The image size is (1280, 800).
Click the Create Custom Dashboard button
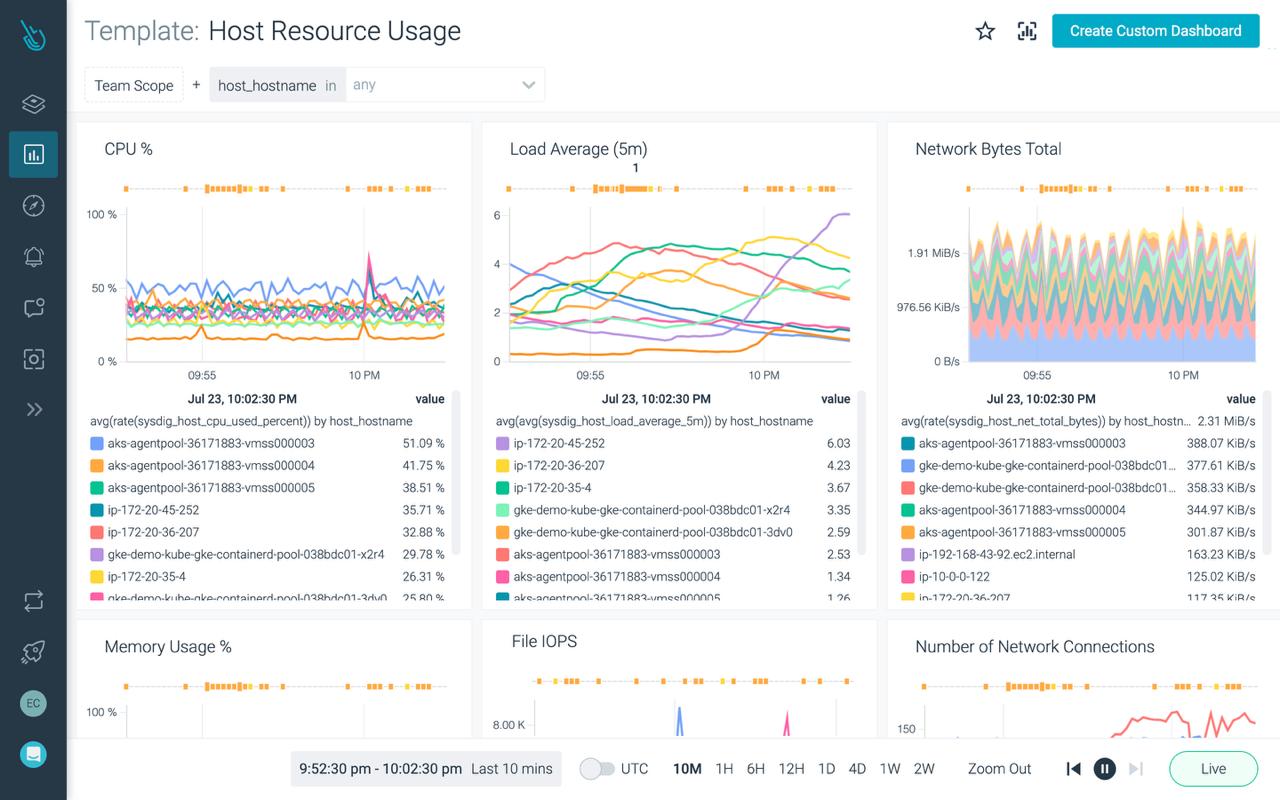click(x=1155, y=31)
